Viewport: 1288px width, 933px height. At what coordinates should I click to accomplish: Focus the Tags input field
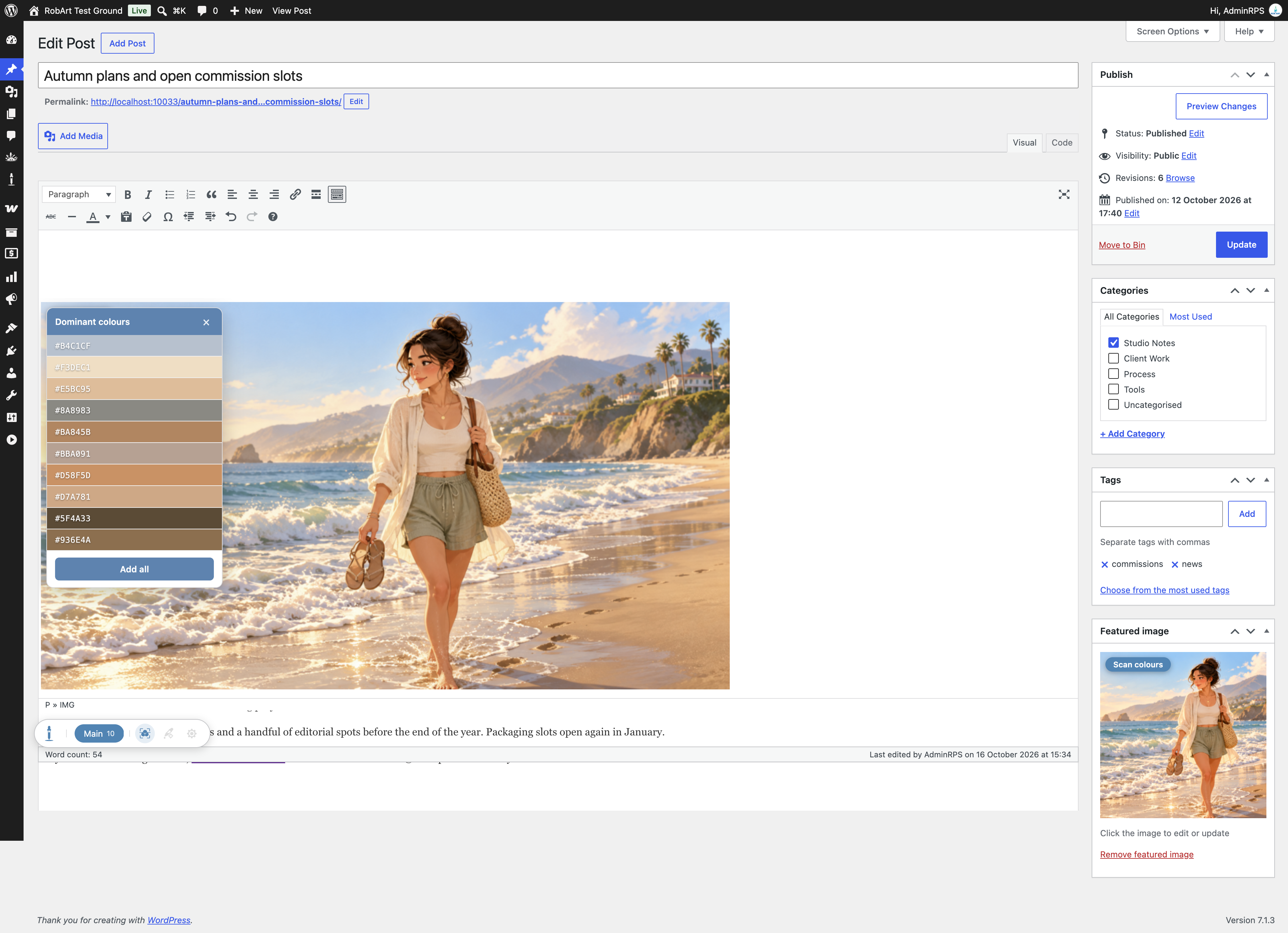point(1161,514)
